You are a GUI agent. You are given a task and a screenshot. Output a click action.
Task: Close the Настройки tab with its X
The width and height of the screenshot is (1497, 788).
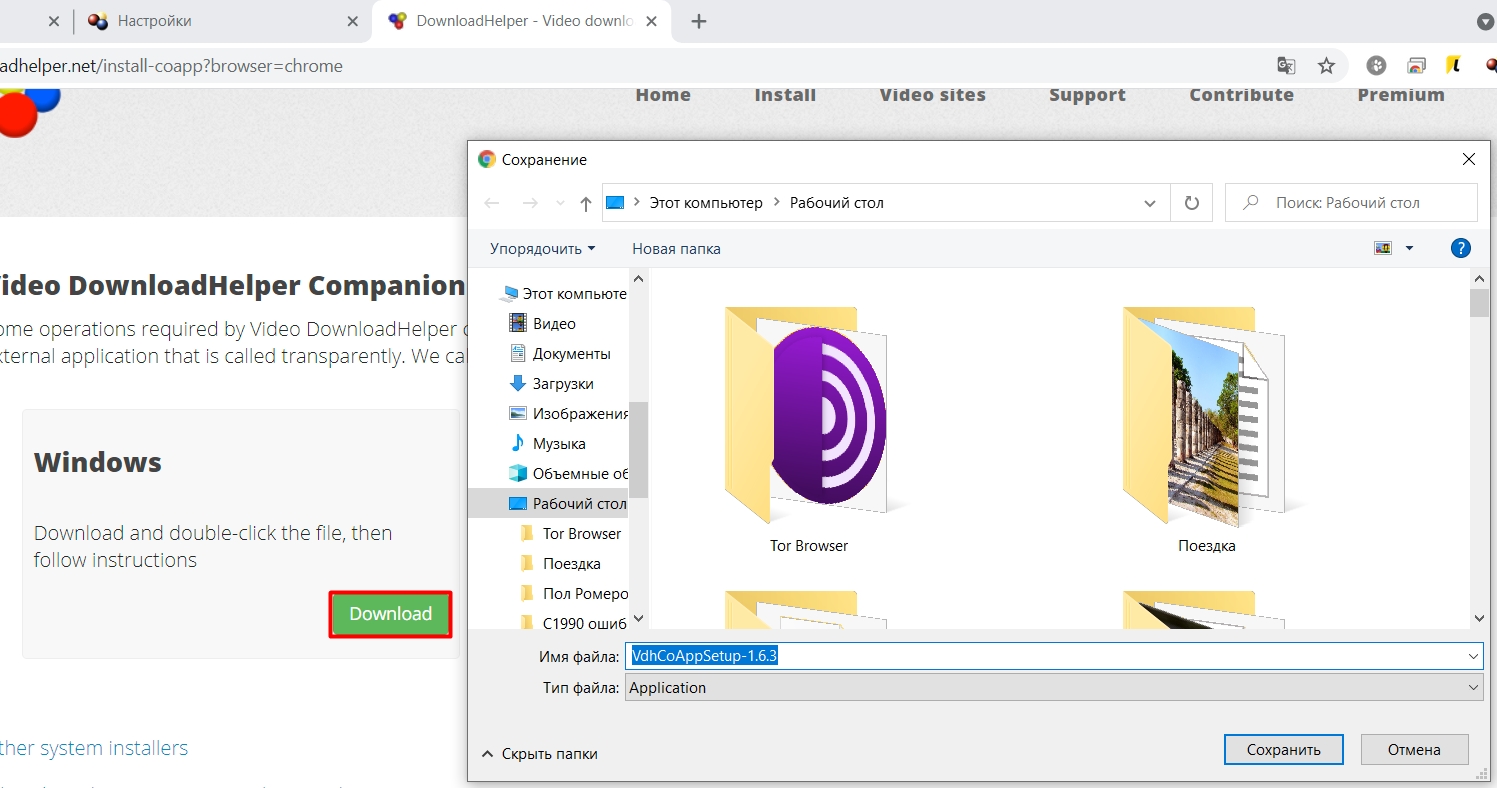[352, 21]
